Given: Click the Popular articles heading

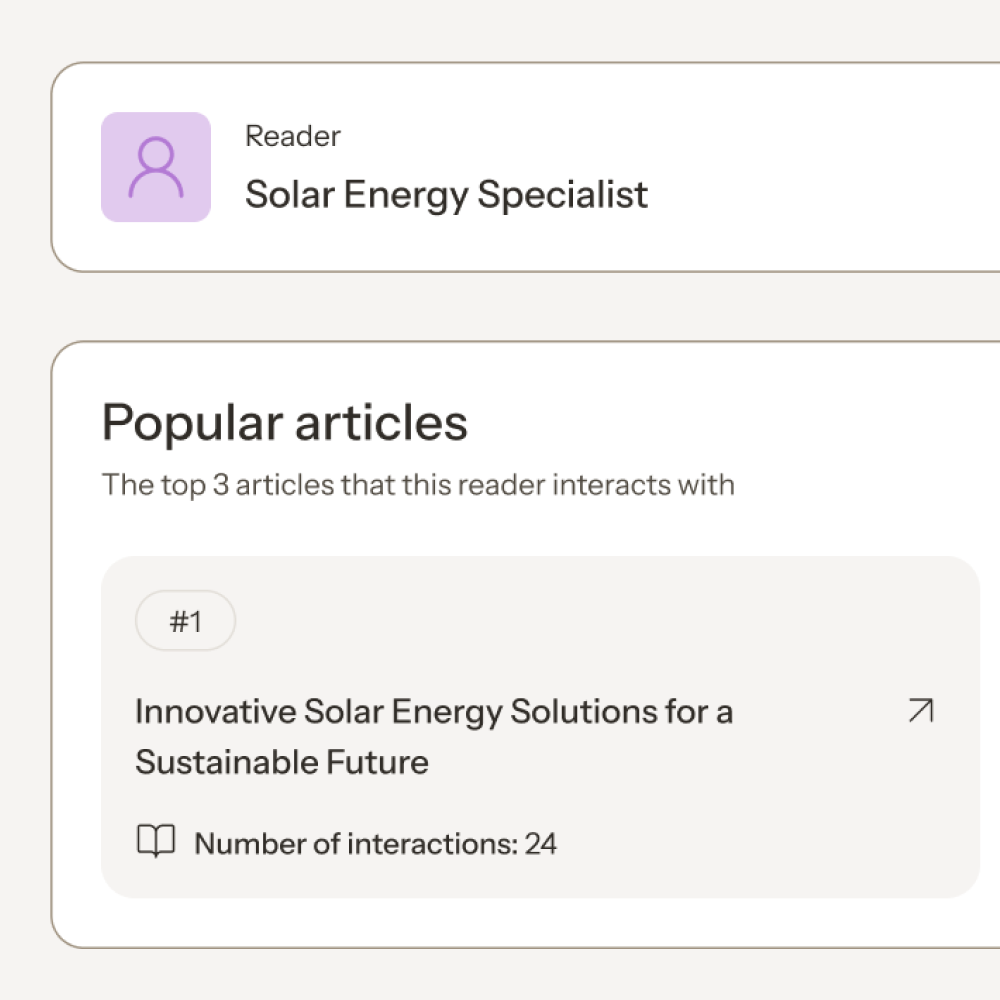Looking at the screenshot, I should pyautogui.click(x=285, y=422).
